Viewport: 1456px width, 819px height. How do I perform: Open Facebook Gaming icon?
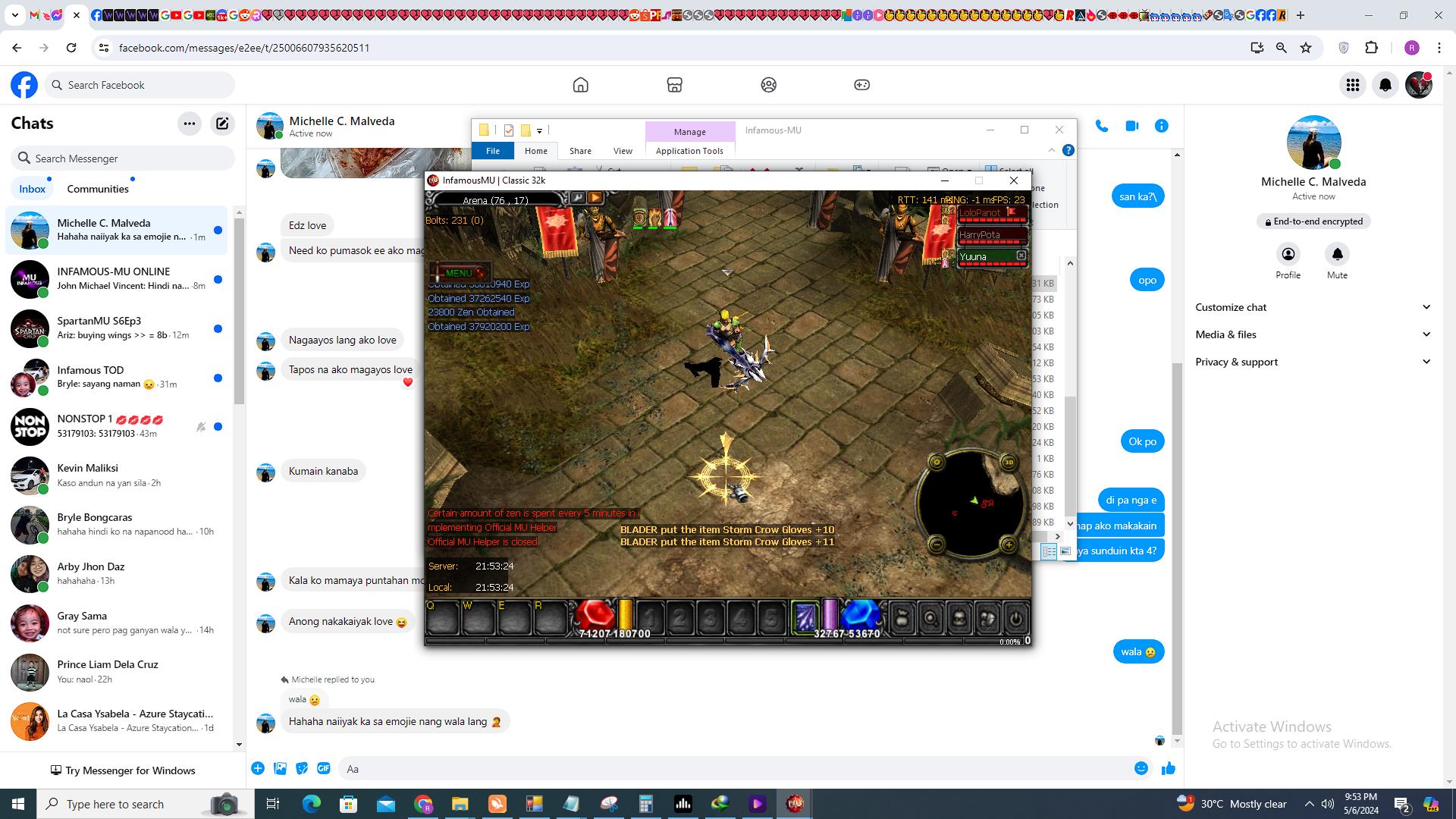click(x=862, y=85)
